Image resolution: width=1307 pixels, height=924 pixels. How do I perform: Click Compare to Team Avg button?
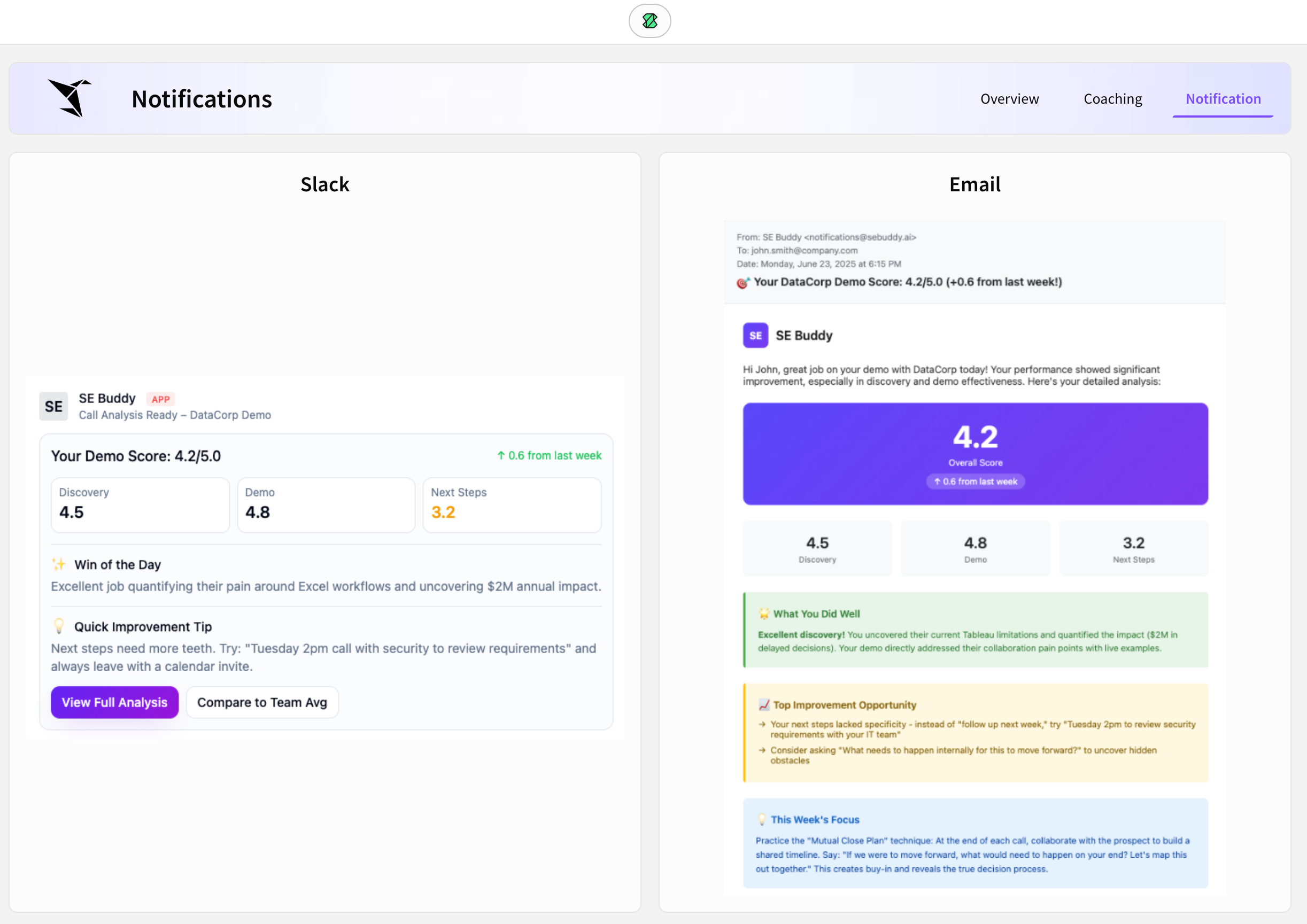[x=262, y=702]
